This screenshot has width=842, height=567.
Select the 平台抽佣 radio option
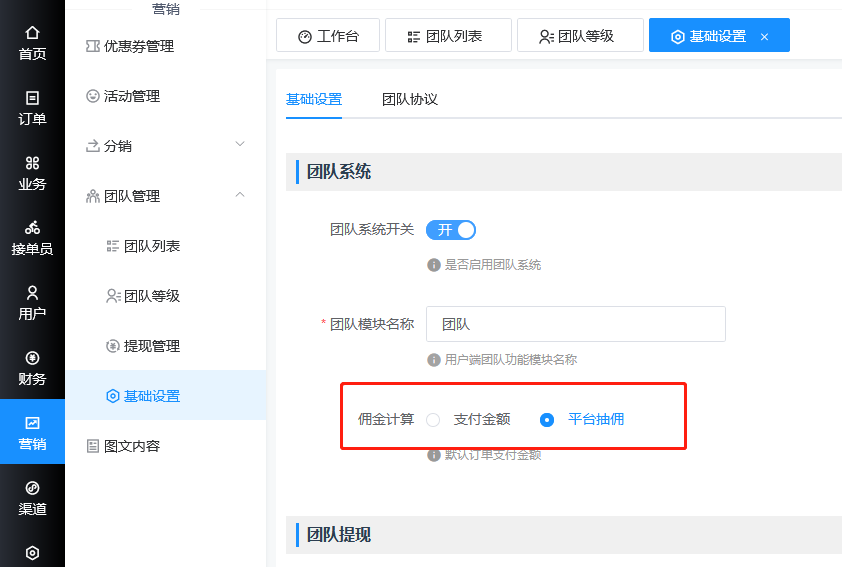click(547, 420)
